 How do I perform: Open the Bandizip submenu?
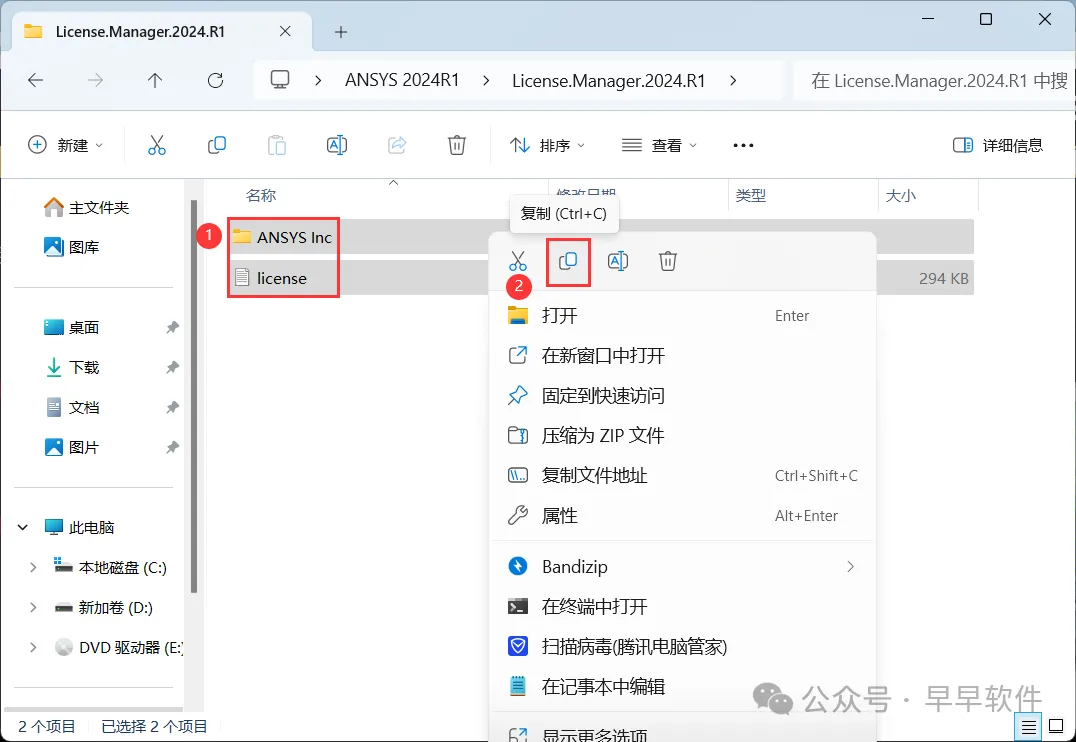683,566
